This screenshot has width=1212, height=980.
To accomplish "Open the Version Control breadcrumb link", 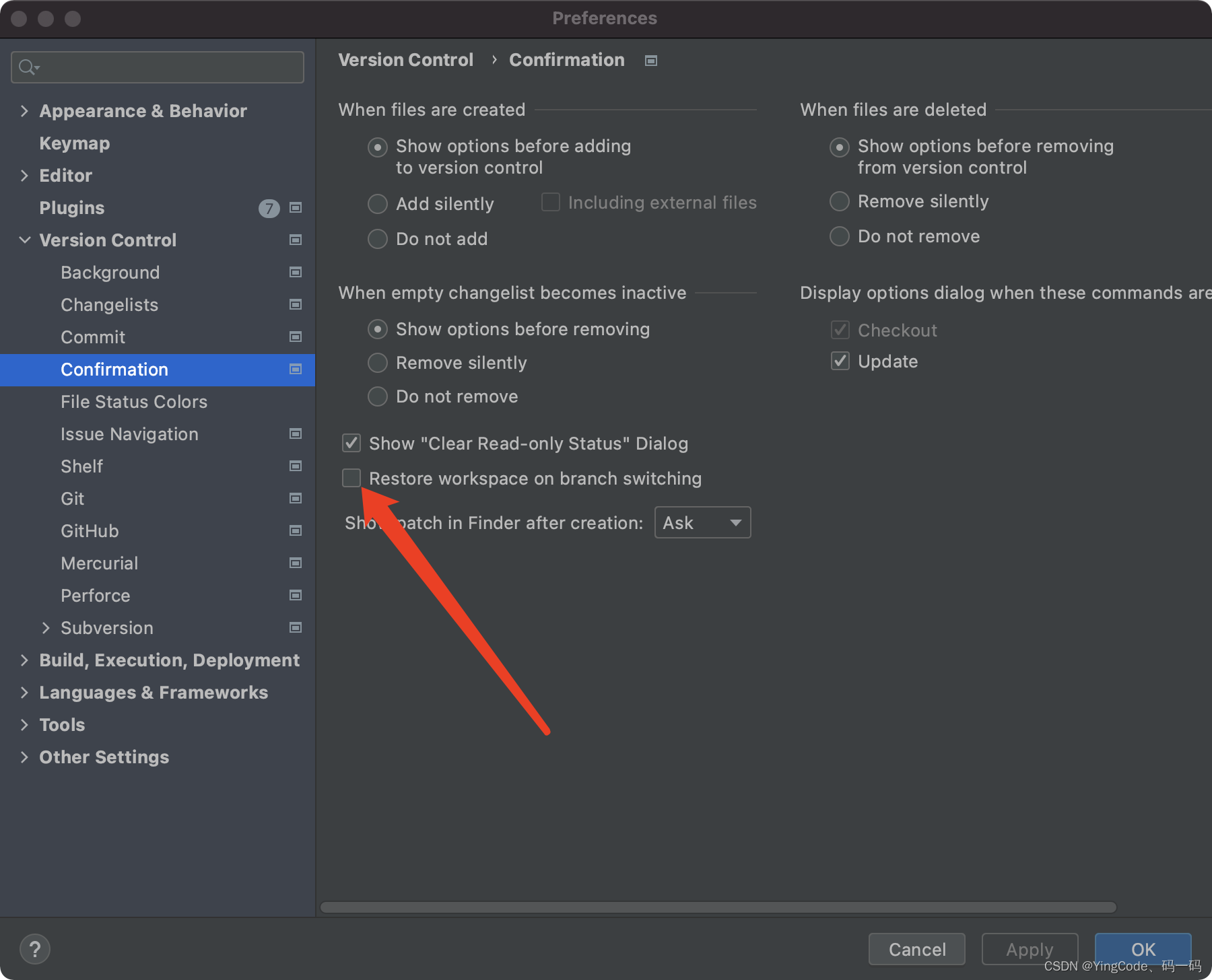I will coord(405,60).
